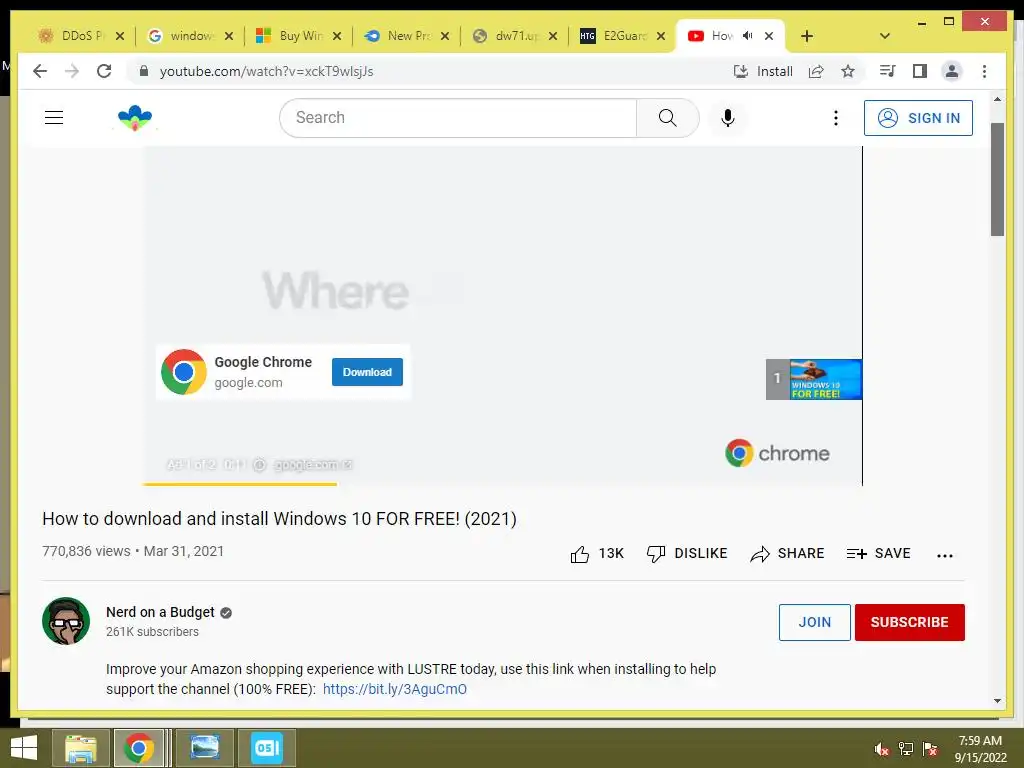Click the red SUBSCRIBE button
Viewport: 1024px width, 768px height.
tap(909, 622)
